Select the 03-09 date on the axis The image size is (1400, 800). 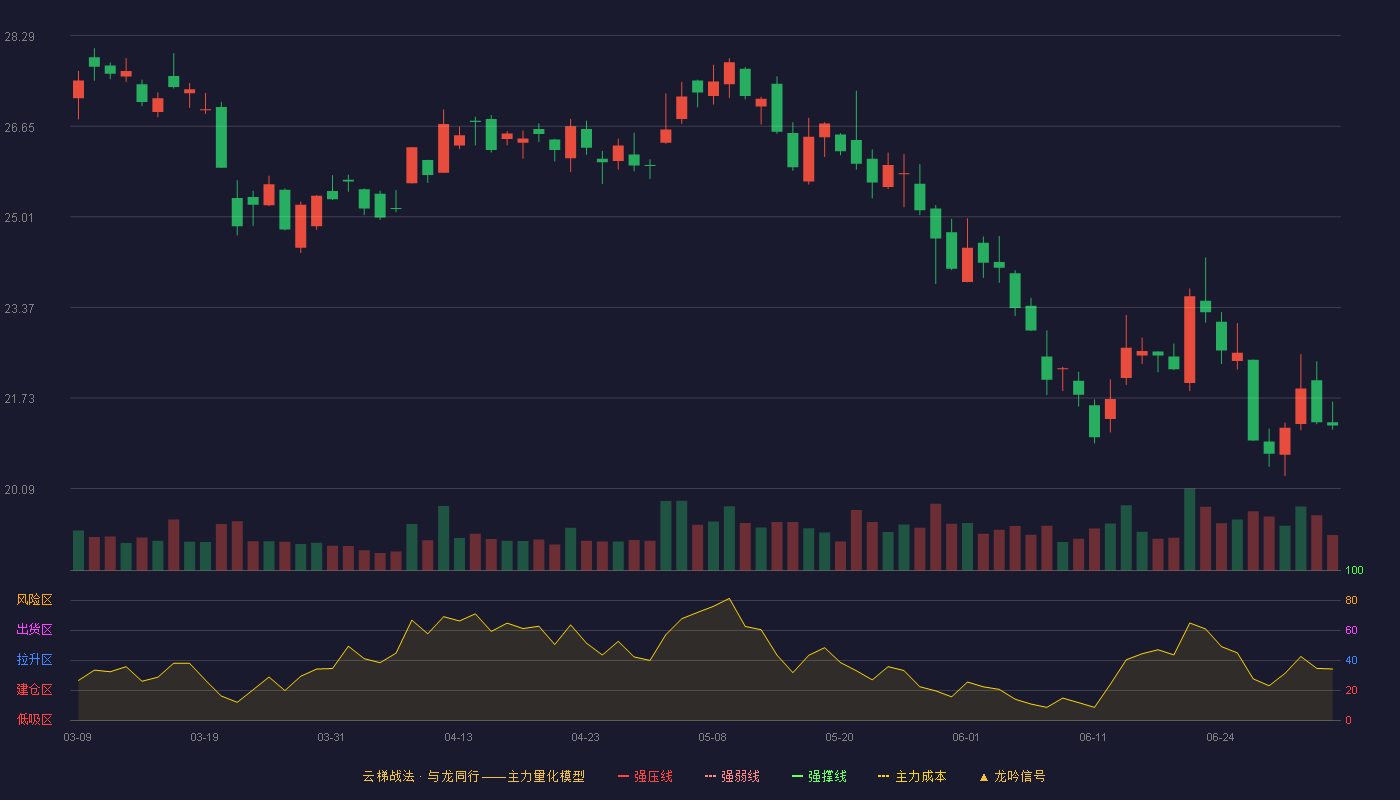tap(78, 737)
